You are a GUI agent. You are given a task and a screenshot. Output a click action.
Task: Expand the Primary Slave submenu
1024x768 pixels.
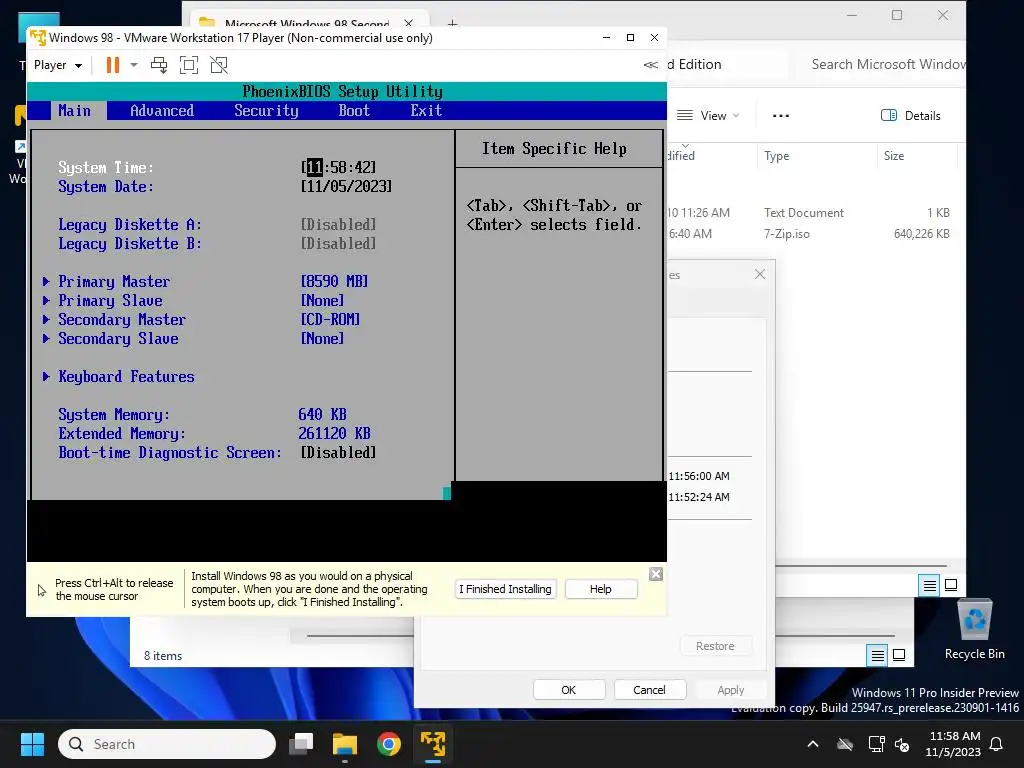click(x=110, y=300)
